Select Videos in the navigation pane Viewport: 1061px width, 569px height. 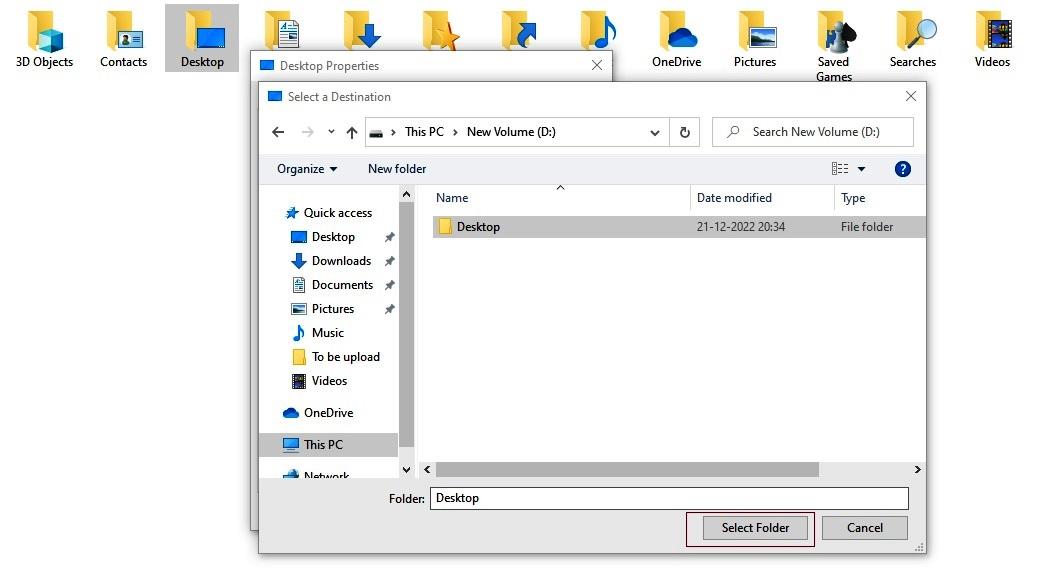coord(329,381)
